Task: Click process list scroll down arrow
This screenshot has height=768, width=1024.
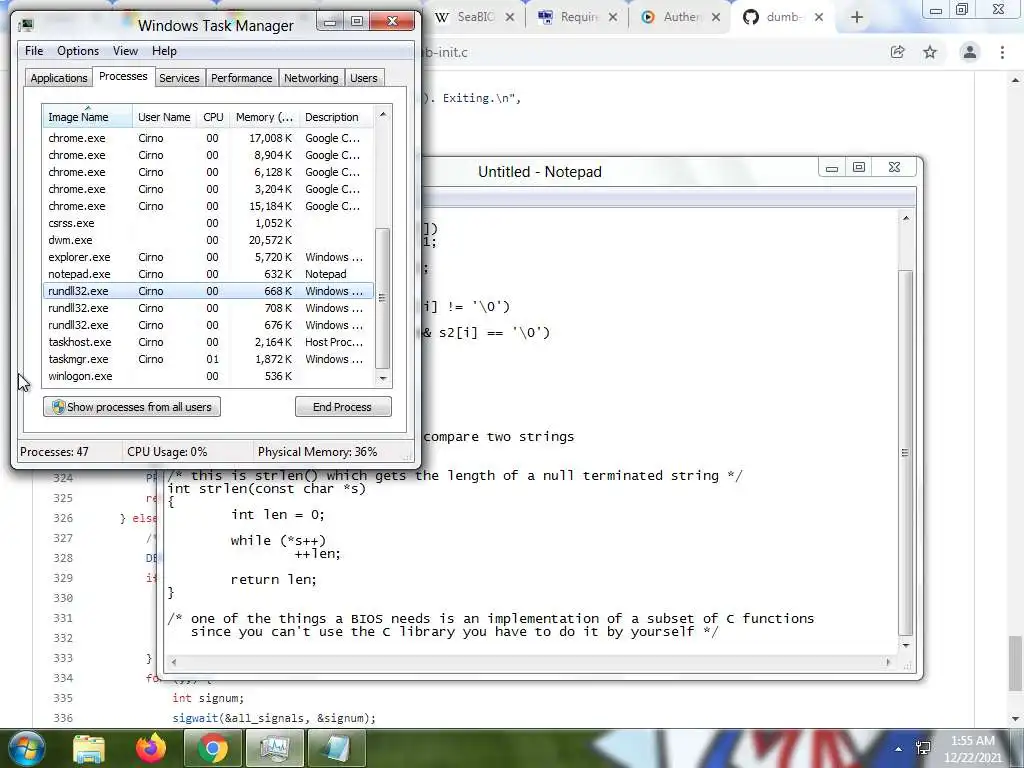Action: point(383,378)
